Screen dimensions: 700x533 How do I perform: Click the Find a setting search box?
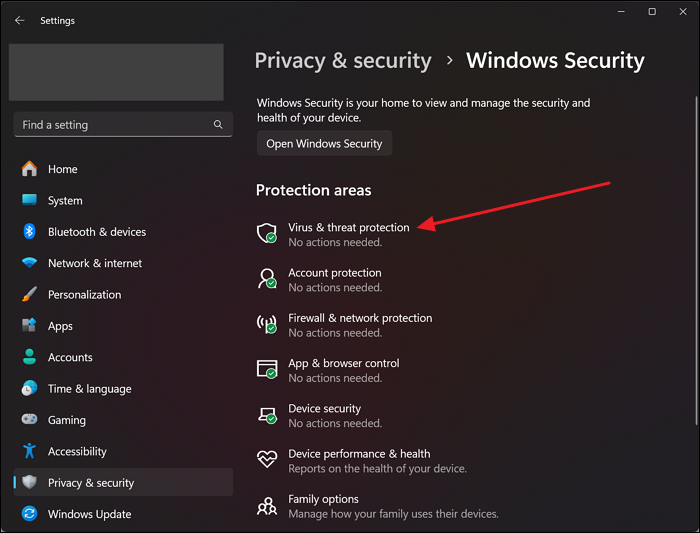(115, 125)
